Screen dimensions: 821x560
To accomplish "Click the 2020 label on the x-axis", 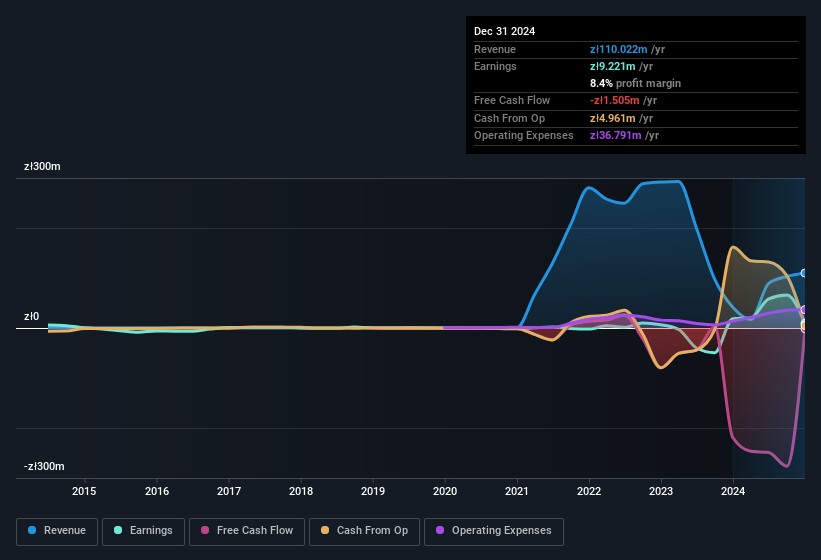I will pos(445,491).
